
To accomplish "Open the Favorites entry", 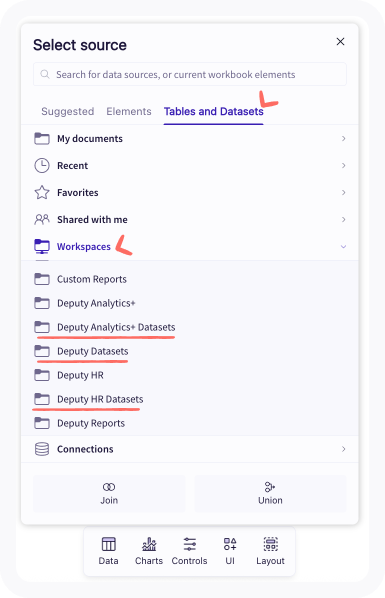I will [190, 193].
